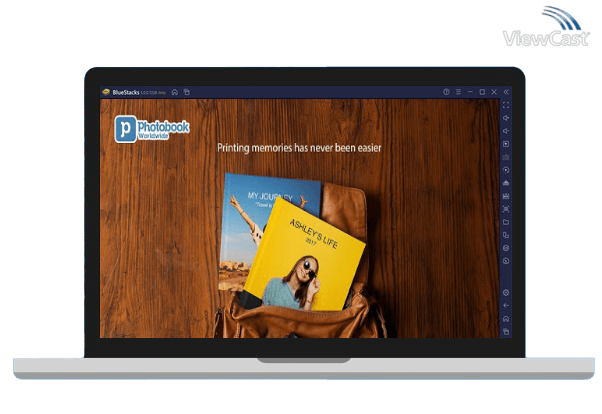
Task: Rotate screen using rotate icon
Action: (x=506, y=235)
